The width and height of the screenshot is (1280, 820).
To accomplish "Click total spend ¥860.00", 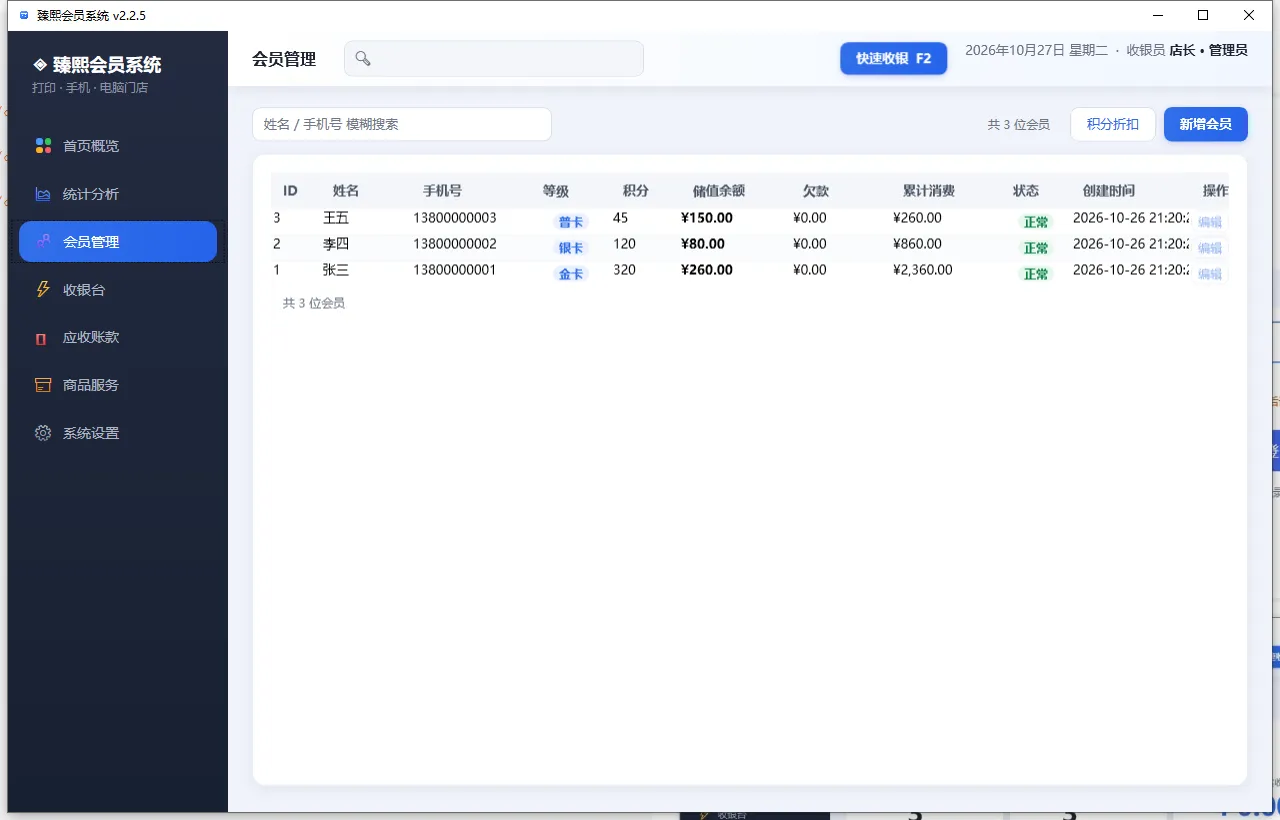I will (x=918, y=244).
